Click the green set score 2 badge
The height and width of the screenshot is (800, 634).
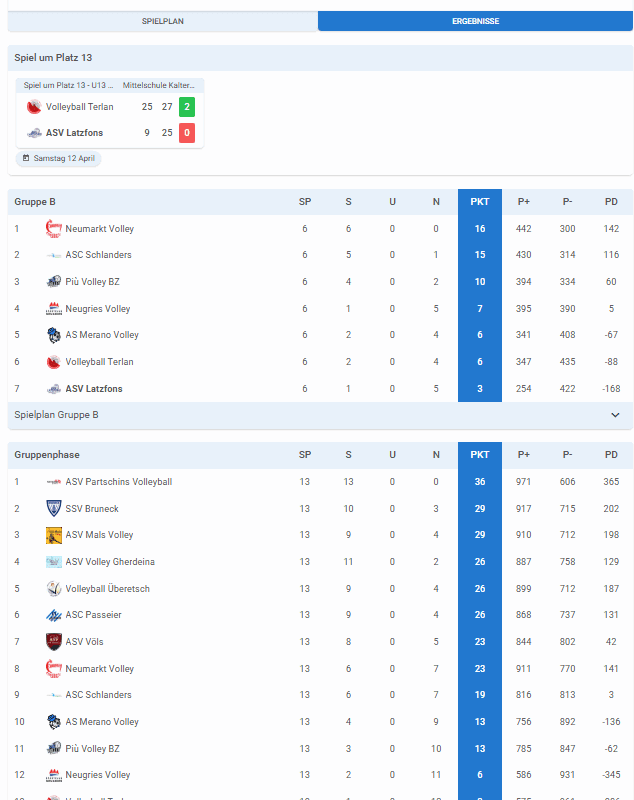coord(187,107)
